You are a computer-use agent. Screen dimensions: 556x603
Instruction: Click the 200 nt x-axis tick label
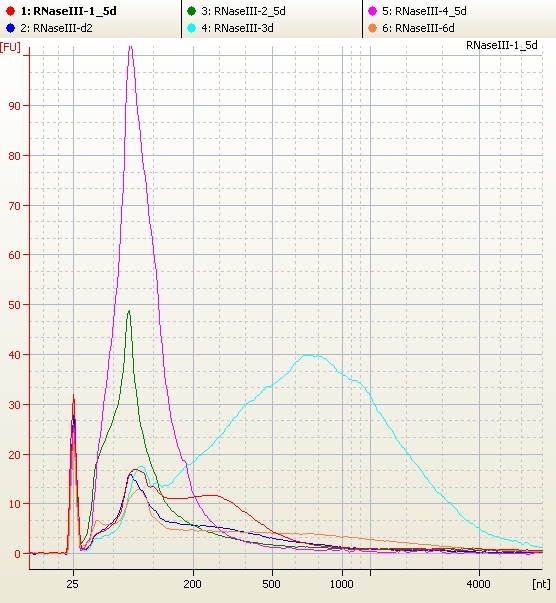(192, 584)
